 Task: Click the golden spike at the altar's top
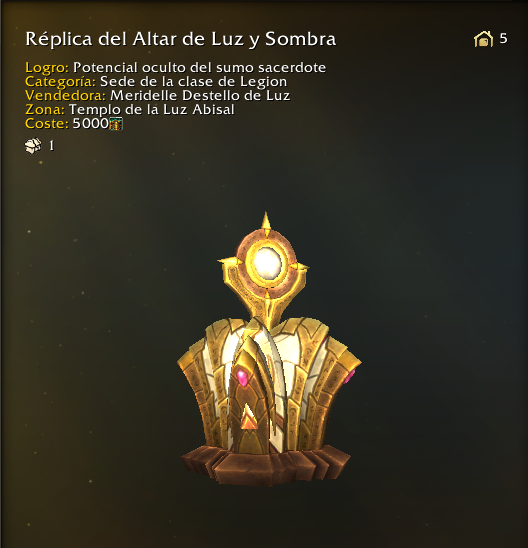click(x=266, y=221)
